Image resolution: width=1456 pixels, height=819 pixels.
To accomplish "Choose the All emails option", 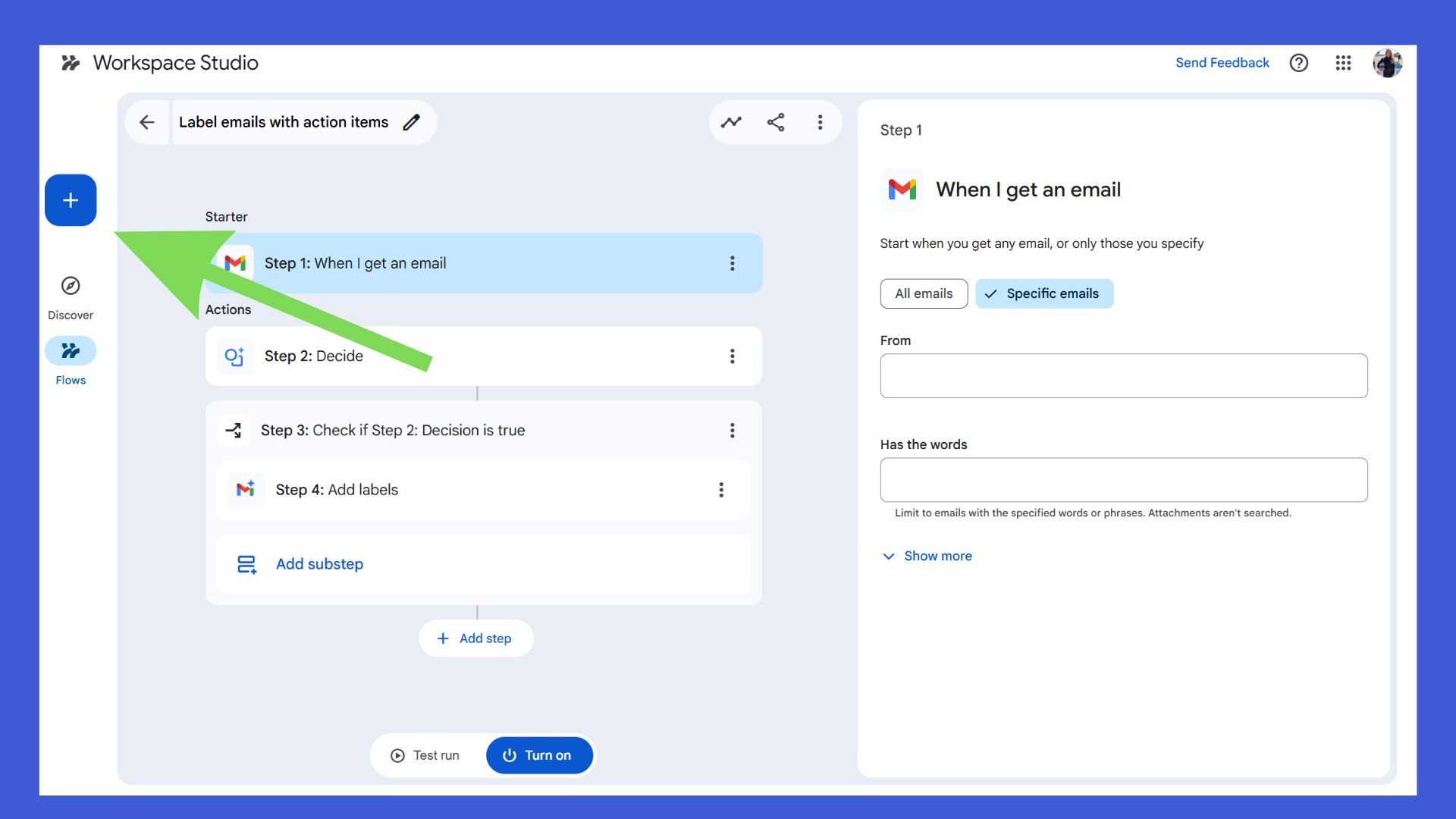I will (x=924, y=293).
